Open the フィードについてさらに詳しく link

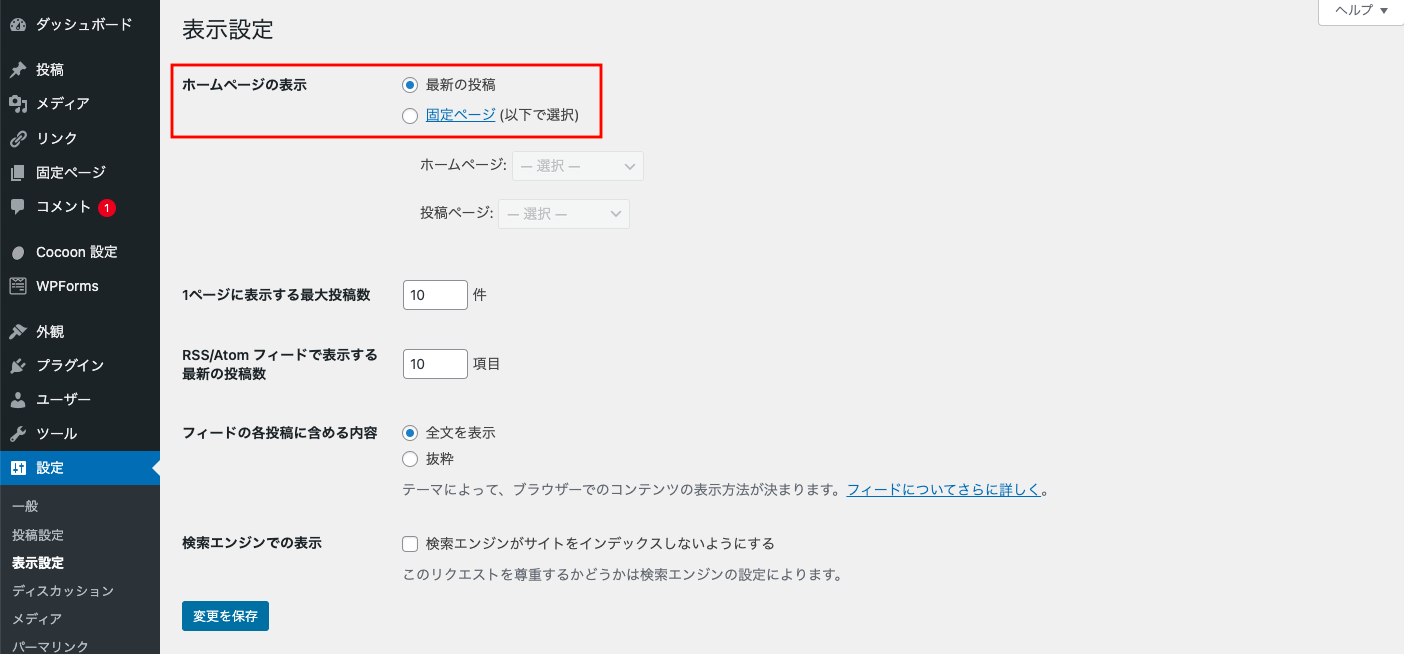[943, 490]
